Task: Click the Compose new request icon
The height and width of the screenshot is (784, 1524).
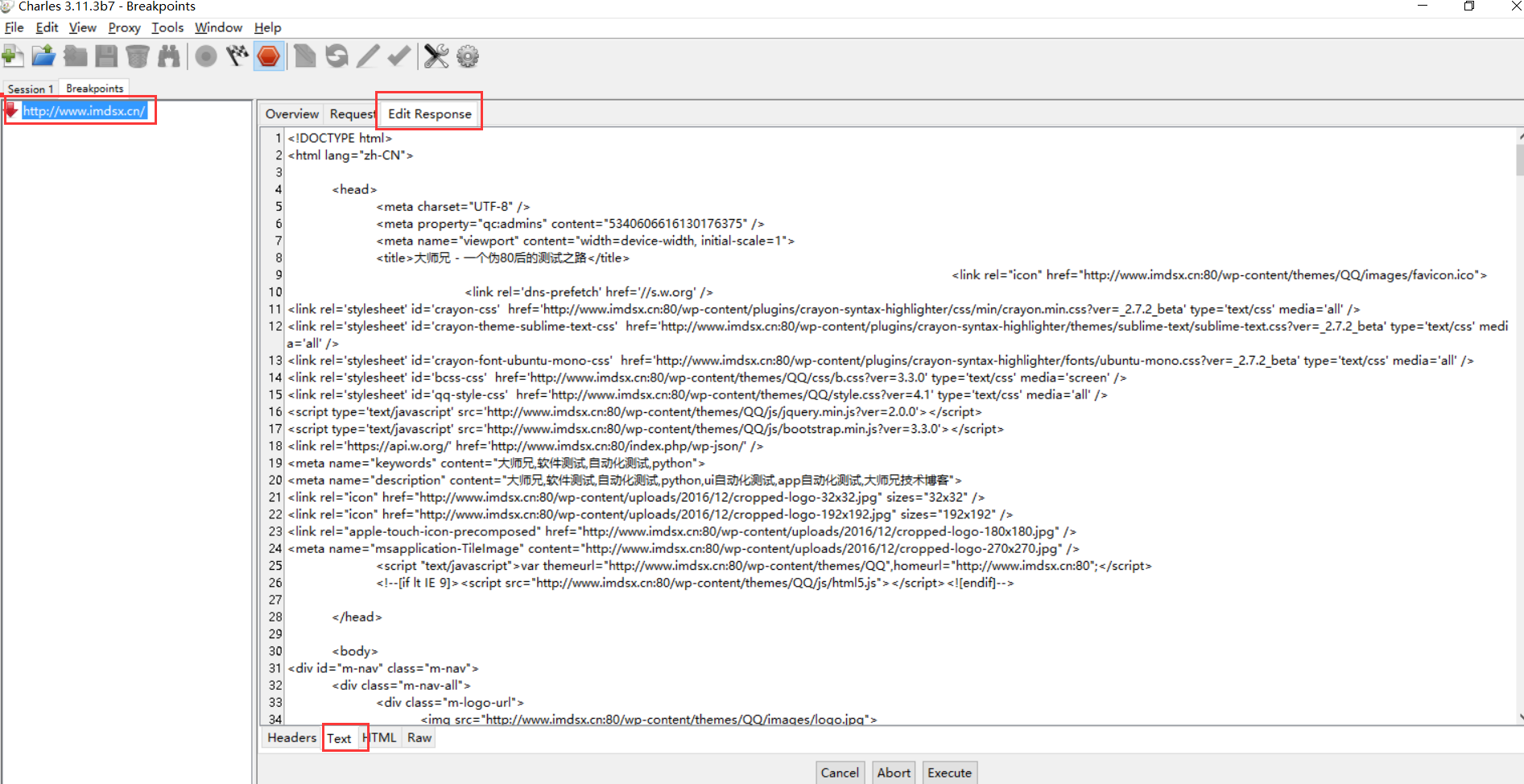Action: [305, 56]
